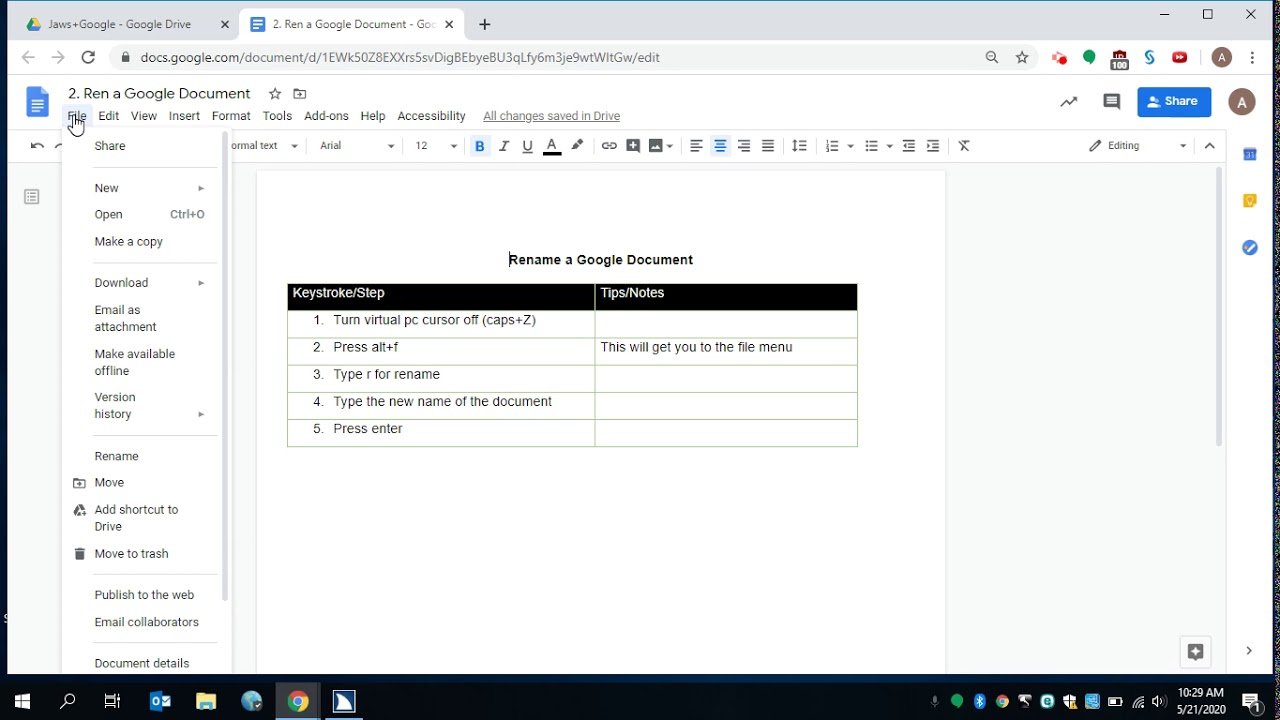The image size is (1280, 720).
Task: Open the Accessibility menu
Action: [x=431, y=116]
